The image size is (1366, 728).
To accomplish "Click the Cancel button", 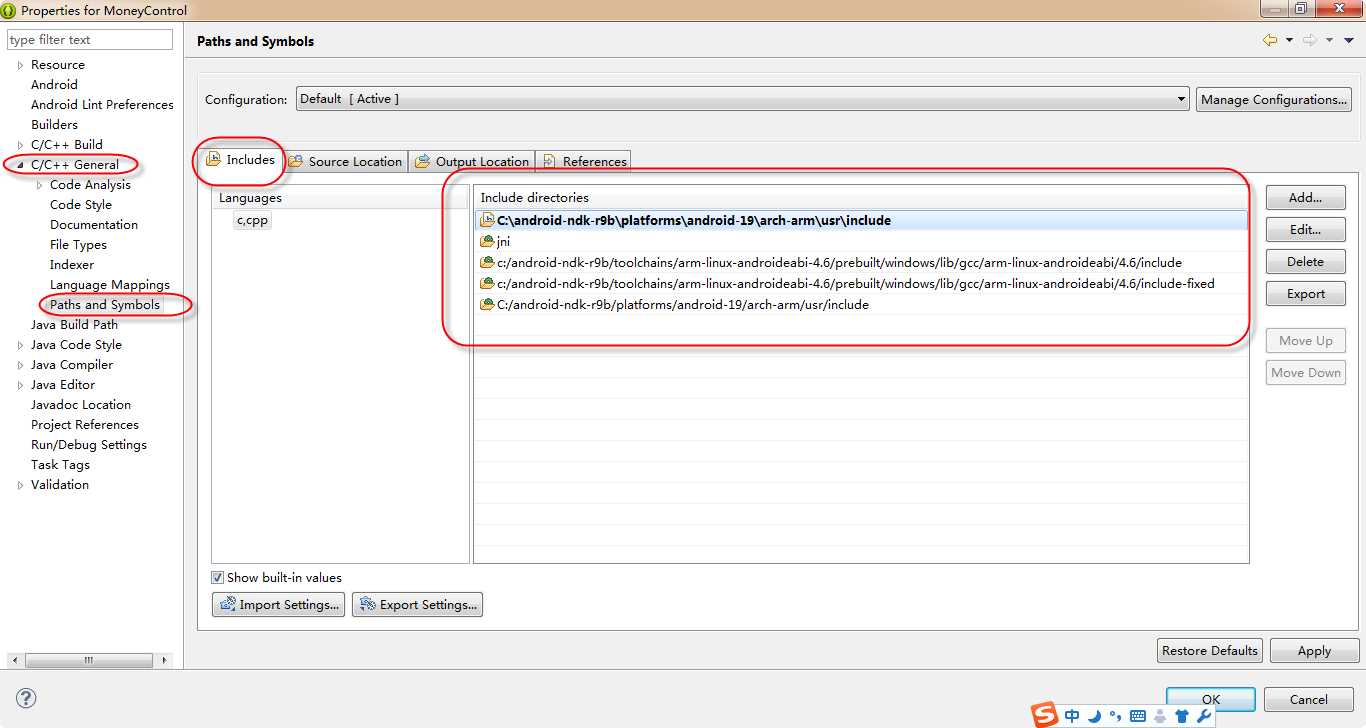I will pos(1308,699).
